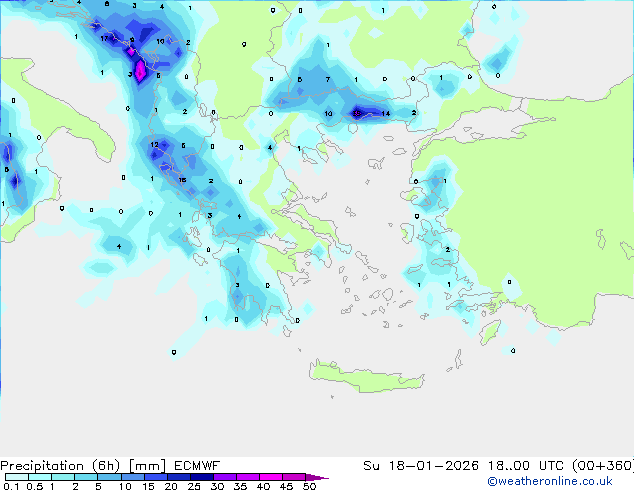634x490 pixels.
Task: Click the "35" legend scale label
Action: tap(240, 486)
